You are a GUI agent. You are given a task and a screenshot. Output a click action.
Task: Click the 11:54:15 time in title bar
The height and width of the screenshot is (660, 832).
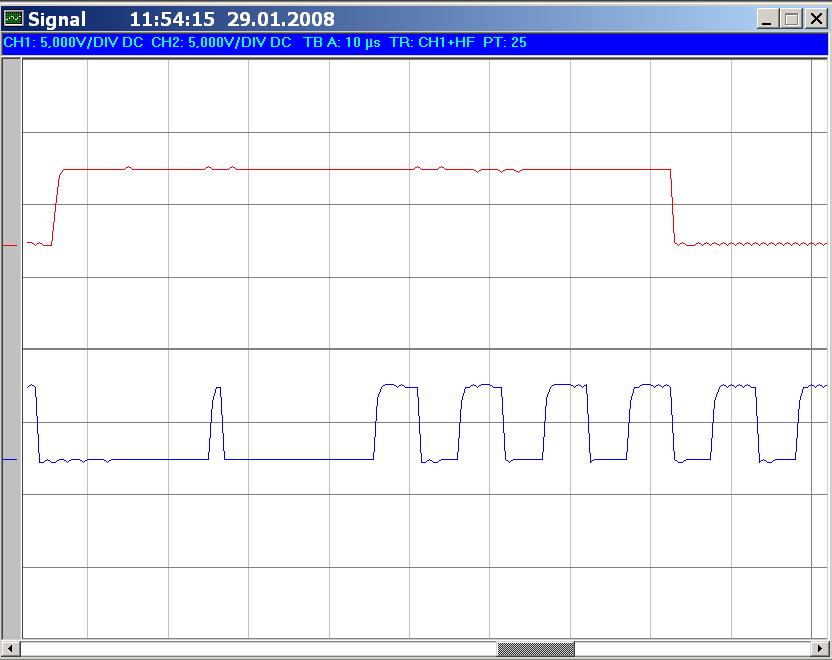click(172, 20)
